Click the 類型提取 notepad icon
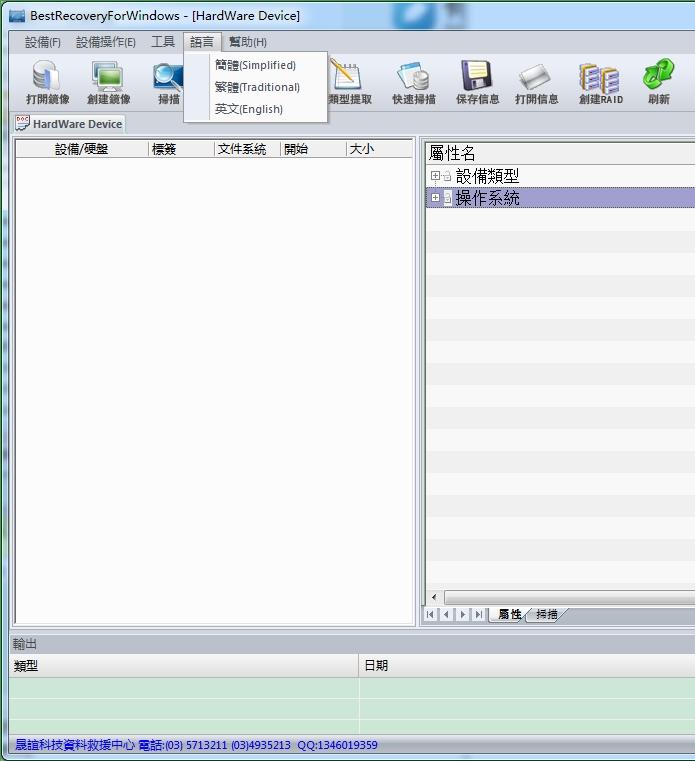The height and width of the screenshot is (761, 695). 345,74
